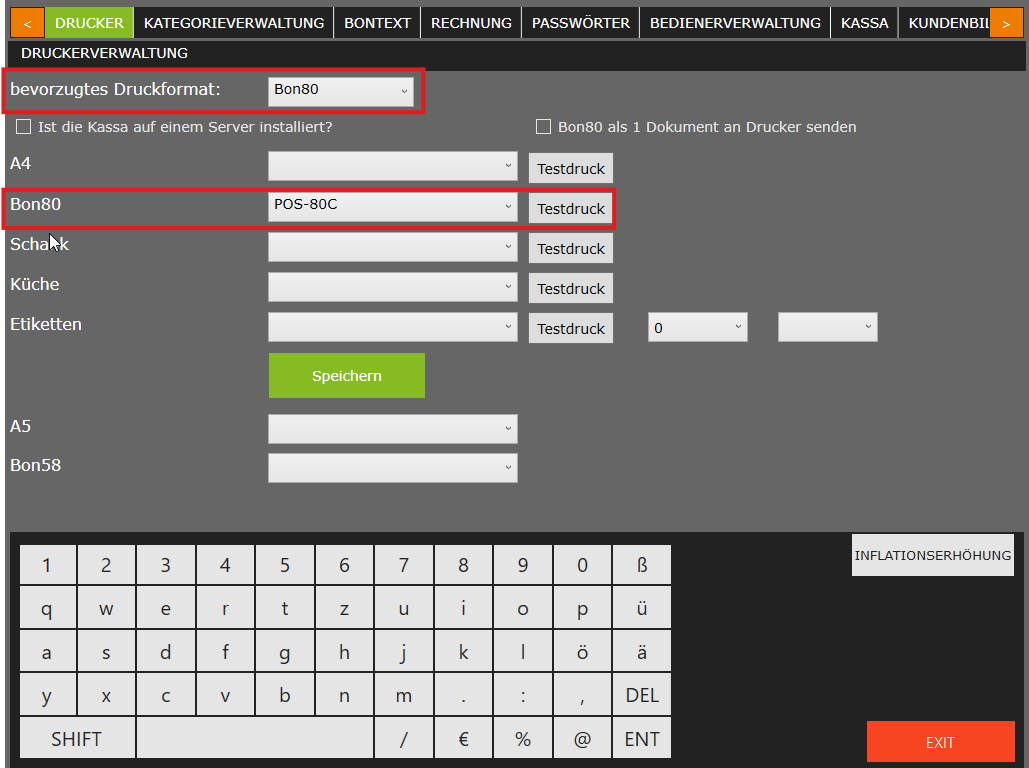Switch to the KATEGORIEVERWALTUNG tab

click(234, 22)
